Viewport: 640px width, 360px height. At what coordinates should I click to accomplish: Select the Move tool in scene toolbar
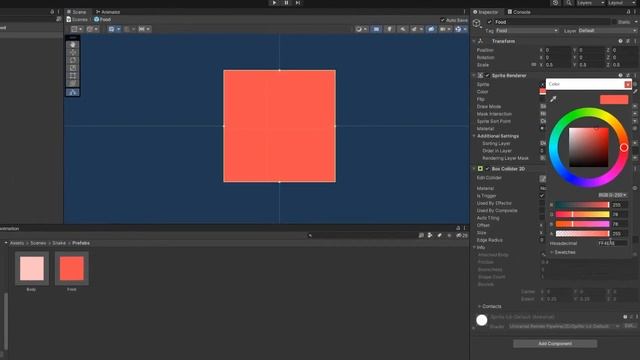pos(73,52)
